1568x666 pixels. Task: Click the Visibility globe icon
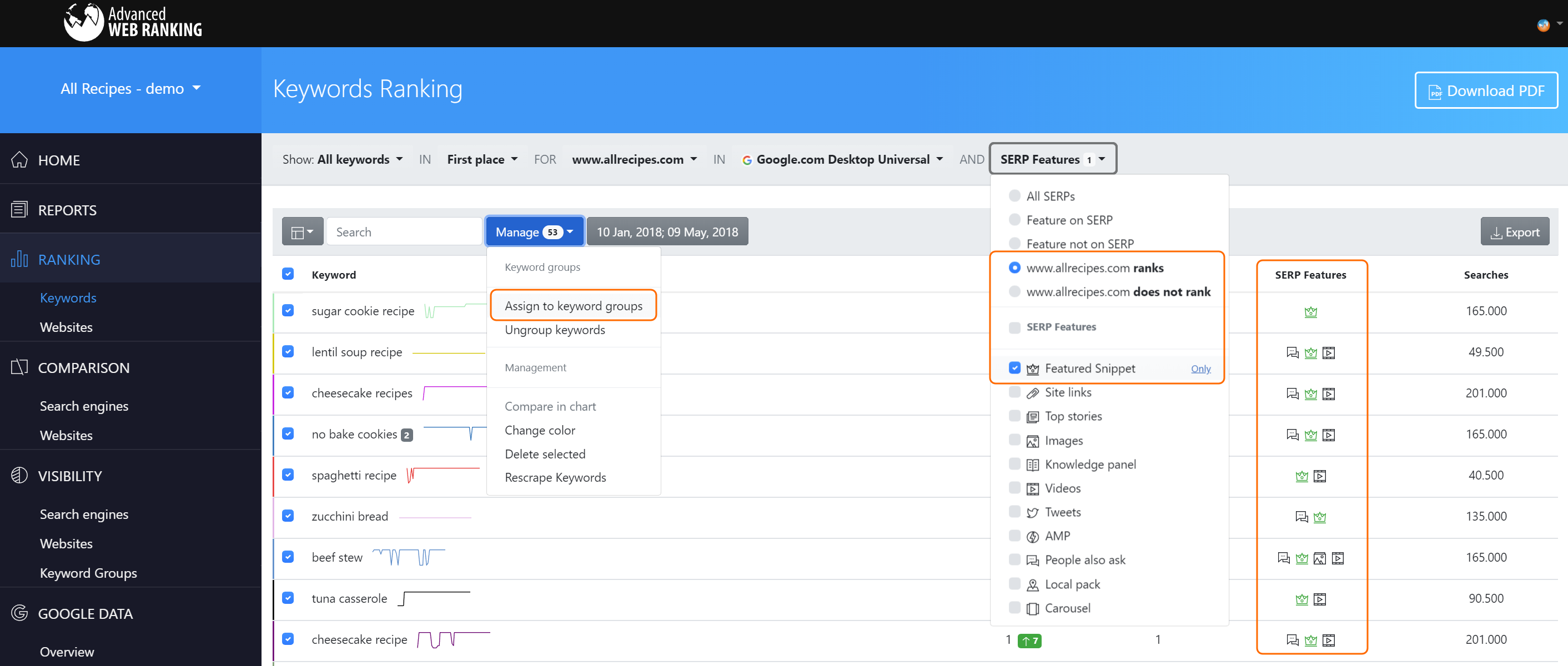tap(19, 476)
